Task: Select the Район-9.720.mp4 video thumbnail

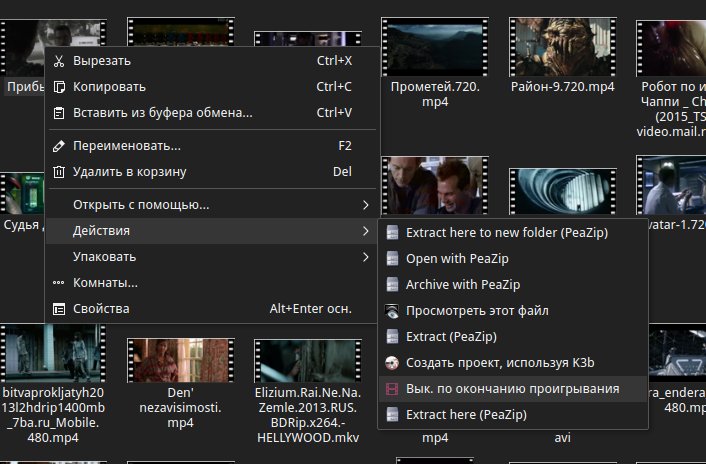Action: click(561, 45)
